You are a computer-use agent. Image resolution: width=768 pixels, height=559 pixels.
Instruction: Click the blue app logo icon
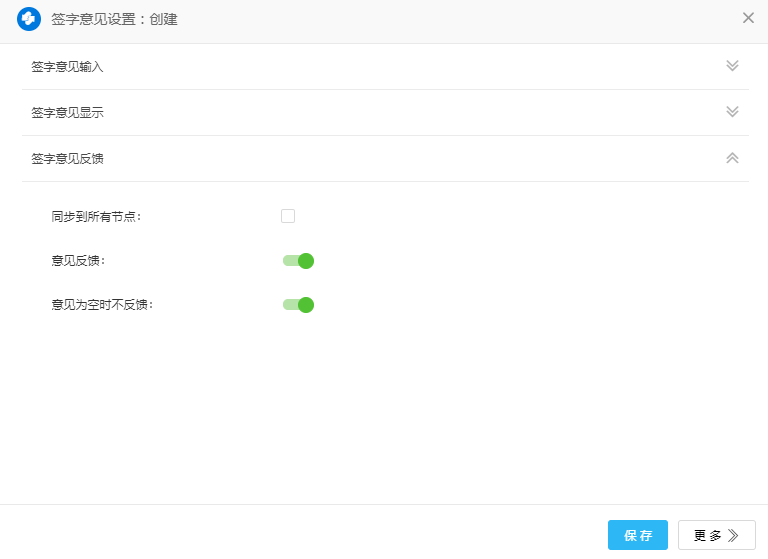coord(29,19)
